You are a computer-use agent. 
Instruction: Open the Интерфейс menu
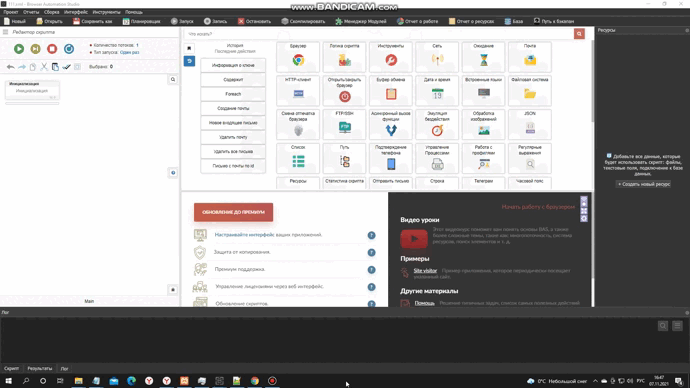[76, 12]
